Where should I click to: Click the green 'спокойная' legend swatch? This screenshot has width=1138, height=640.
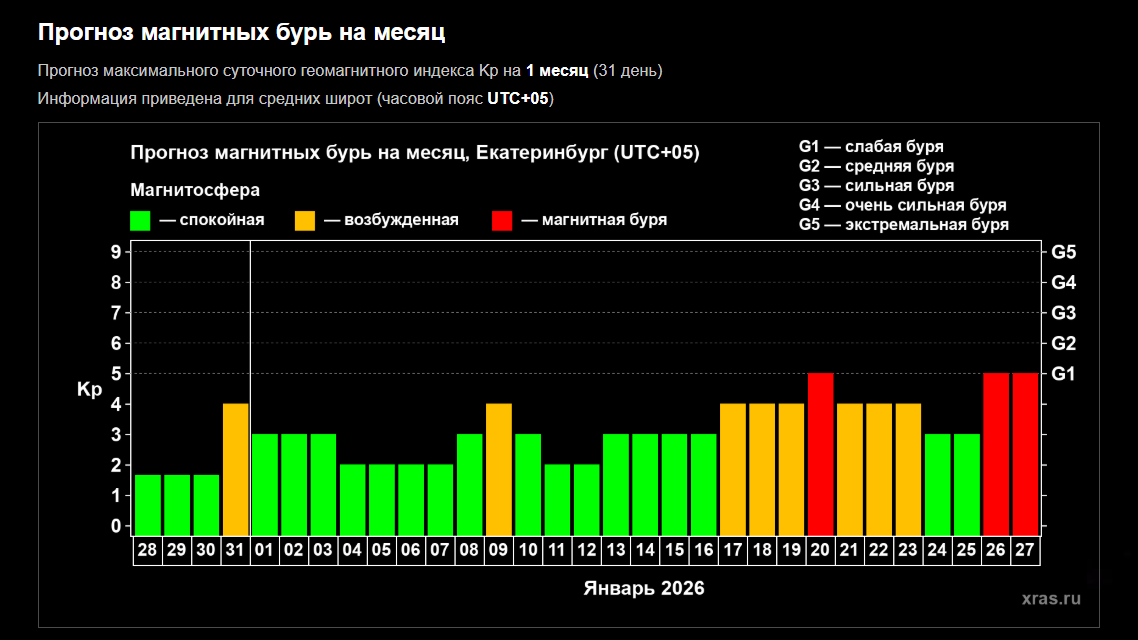pos(140,220)
